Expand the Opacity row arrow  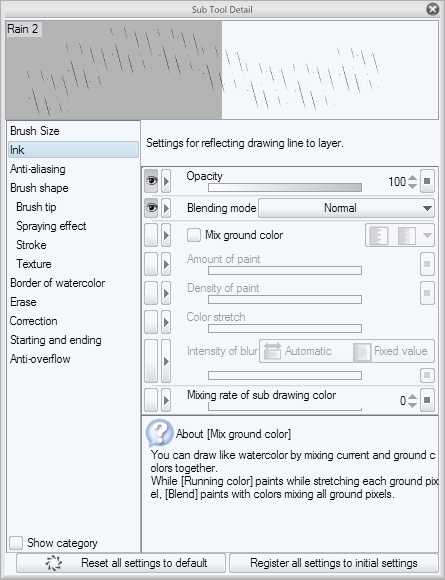coord(166,181)
